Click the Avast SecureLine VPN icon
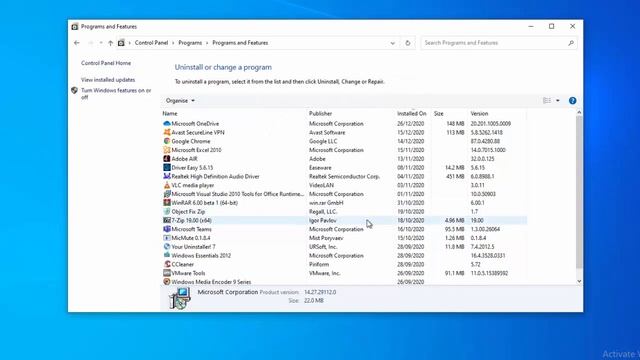 167,132
